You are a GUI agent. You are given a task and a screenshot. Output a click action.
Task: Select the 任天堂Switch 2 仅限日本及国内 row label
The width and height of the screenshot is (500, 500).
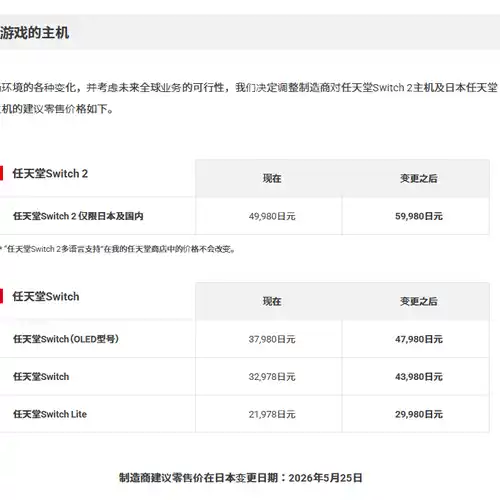(78, 216)
